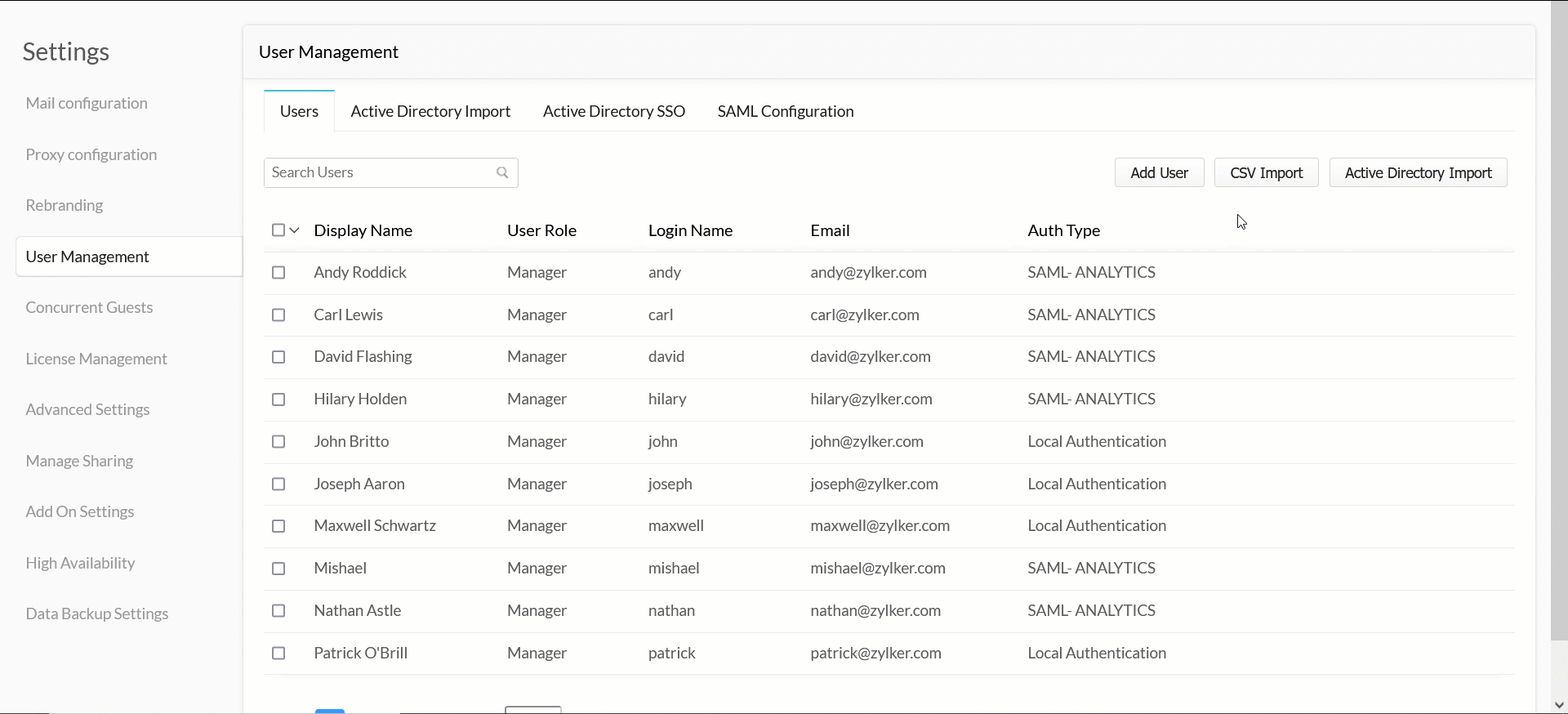Click the search magnifier icon
The height and width of the screenshot is (714, 1568).
[502, 172]
